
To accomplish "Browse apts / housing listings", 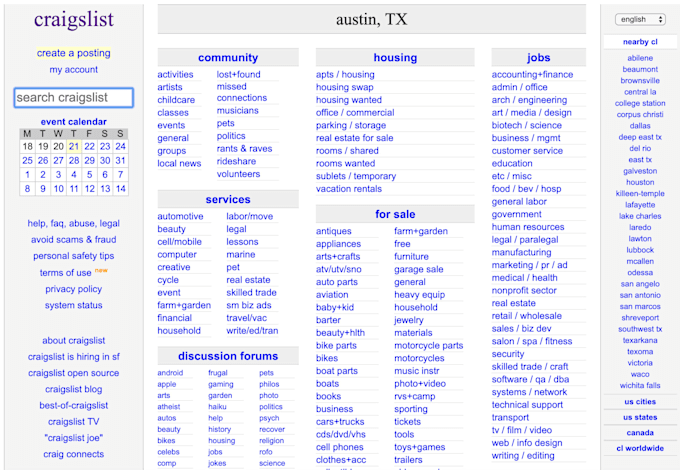I will (345, 75).
